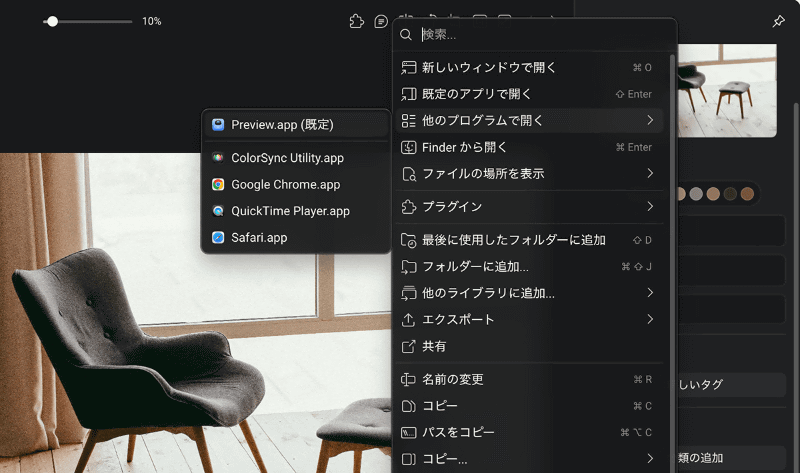
Task: Open with Safari.app
Action: 296,237
